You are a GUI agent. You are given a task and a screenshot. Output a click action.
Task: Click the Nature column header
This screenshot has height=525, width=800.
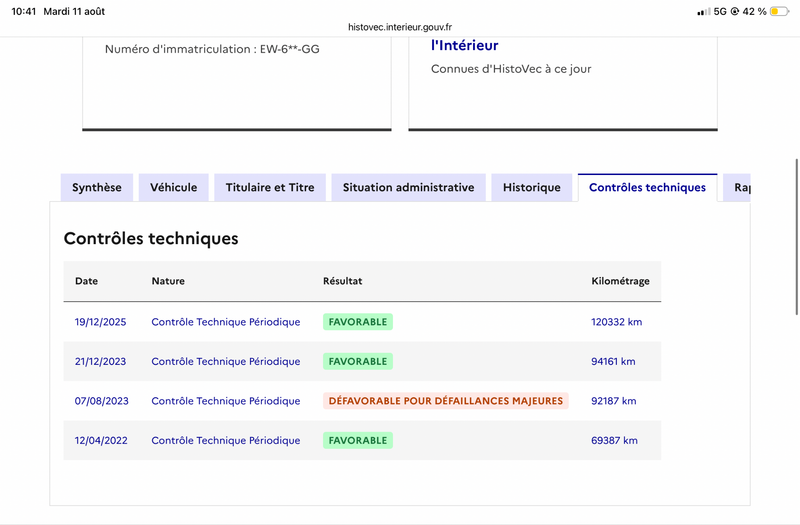[x=168, y=281]
